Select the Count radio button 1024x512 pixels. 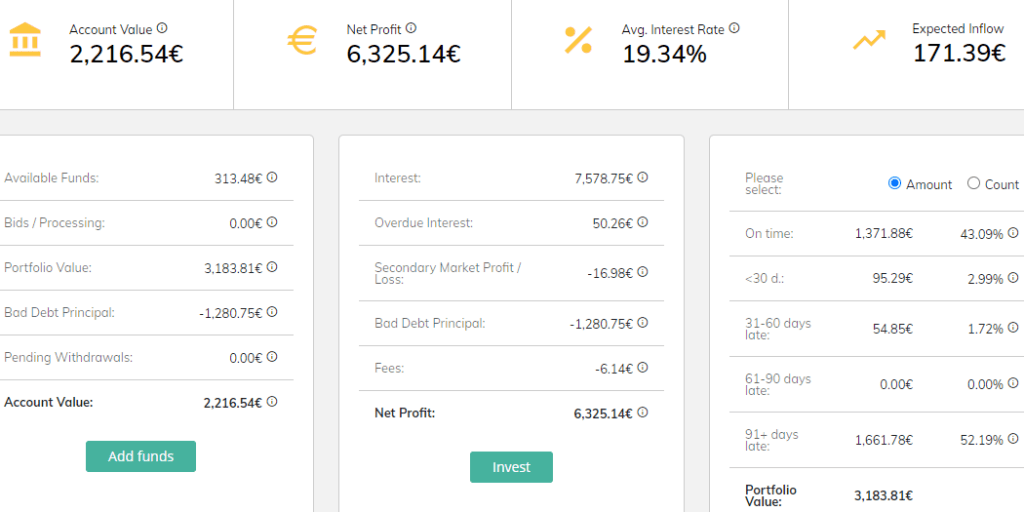coord(973,184)
